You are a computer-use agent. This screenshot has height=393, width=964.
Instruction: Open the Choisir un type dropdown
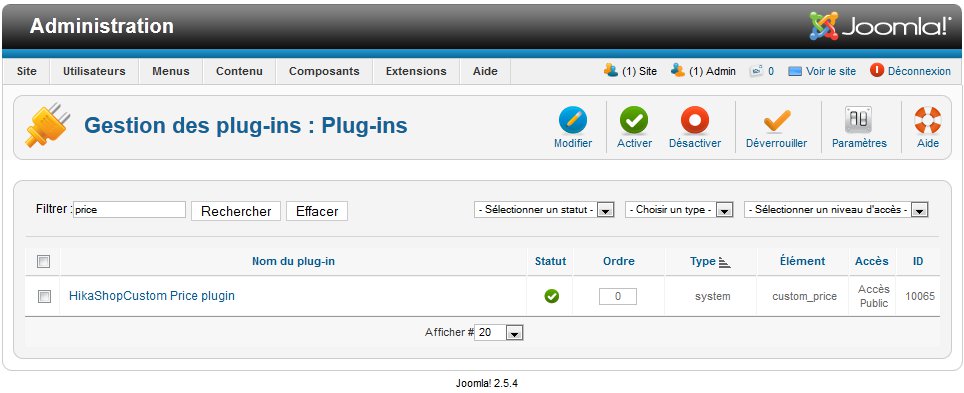679,210
